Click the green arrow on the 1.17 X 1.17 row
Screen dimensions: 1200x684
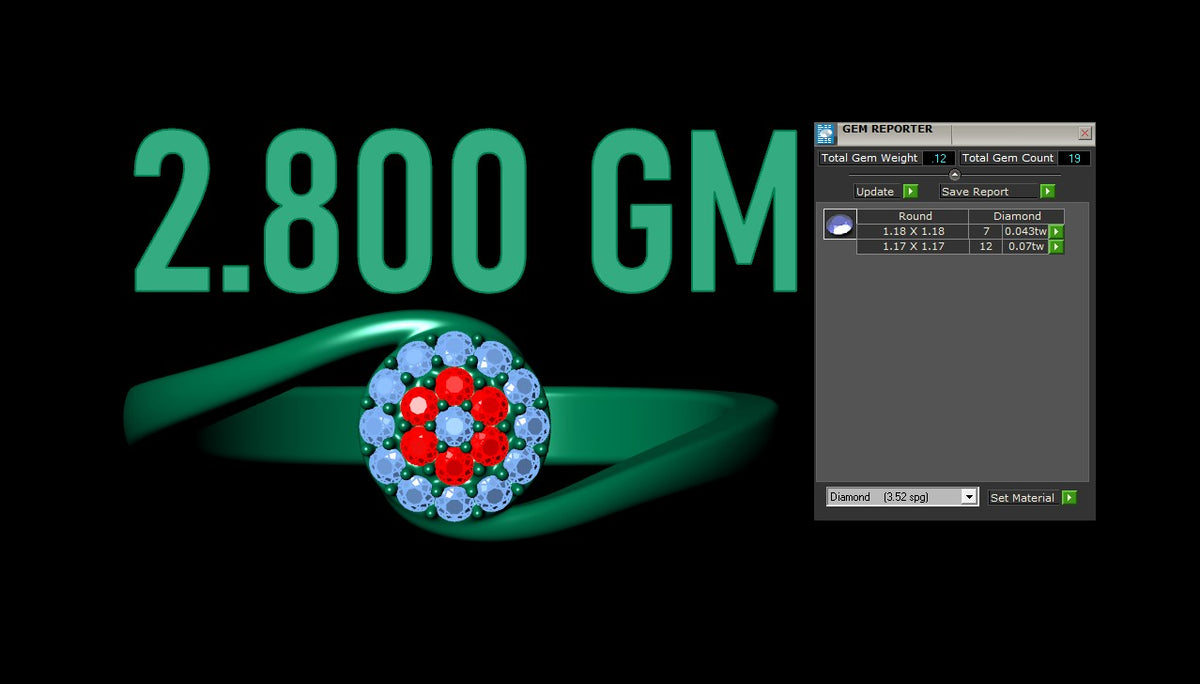(x=1056, y=246)
